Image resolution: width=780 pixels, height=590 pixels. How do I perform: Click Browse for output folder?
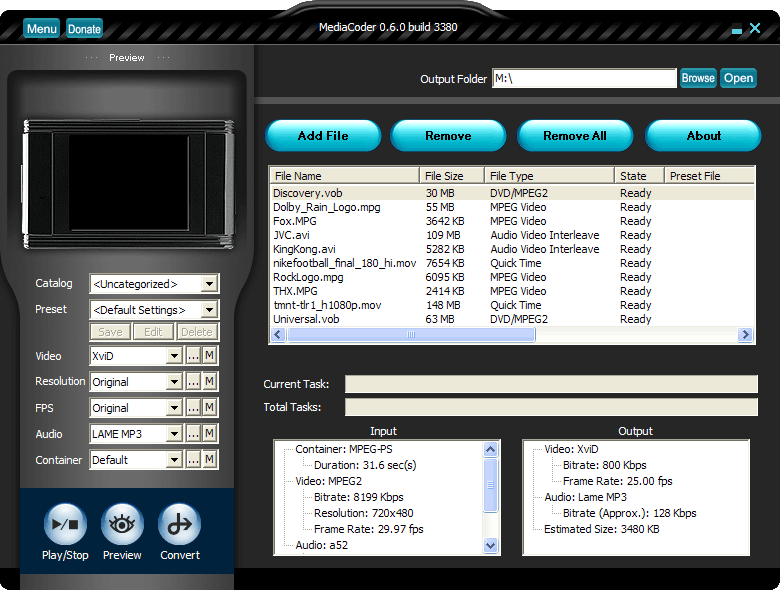[698, 78]
